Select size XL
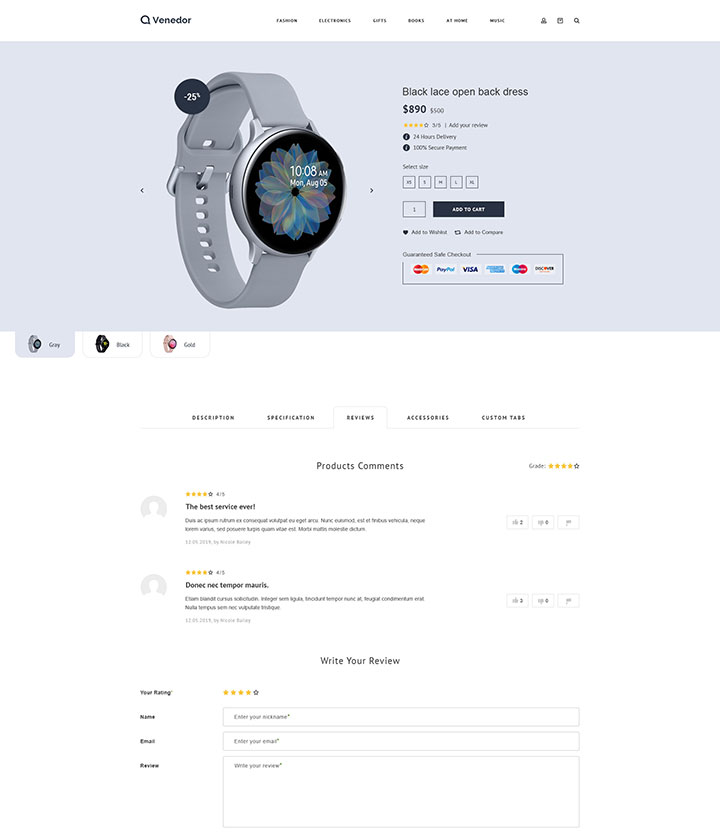Image resolution: width=720 pixels, height=838 pixels. pos(472,182)
